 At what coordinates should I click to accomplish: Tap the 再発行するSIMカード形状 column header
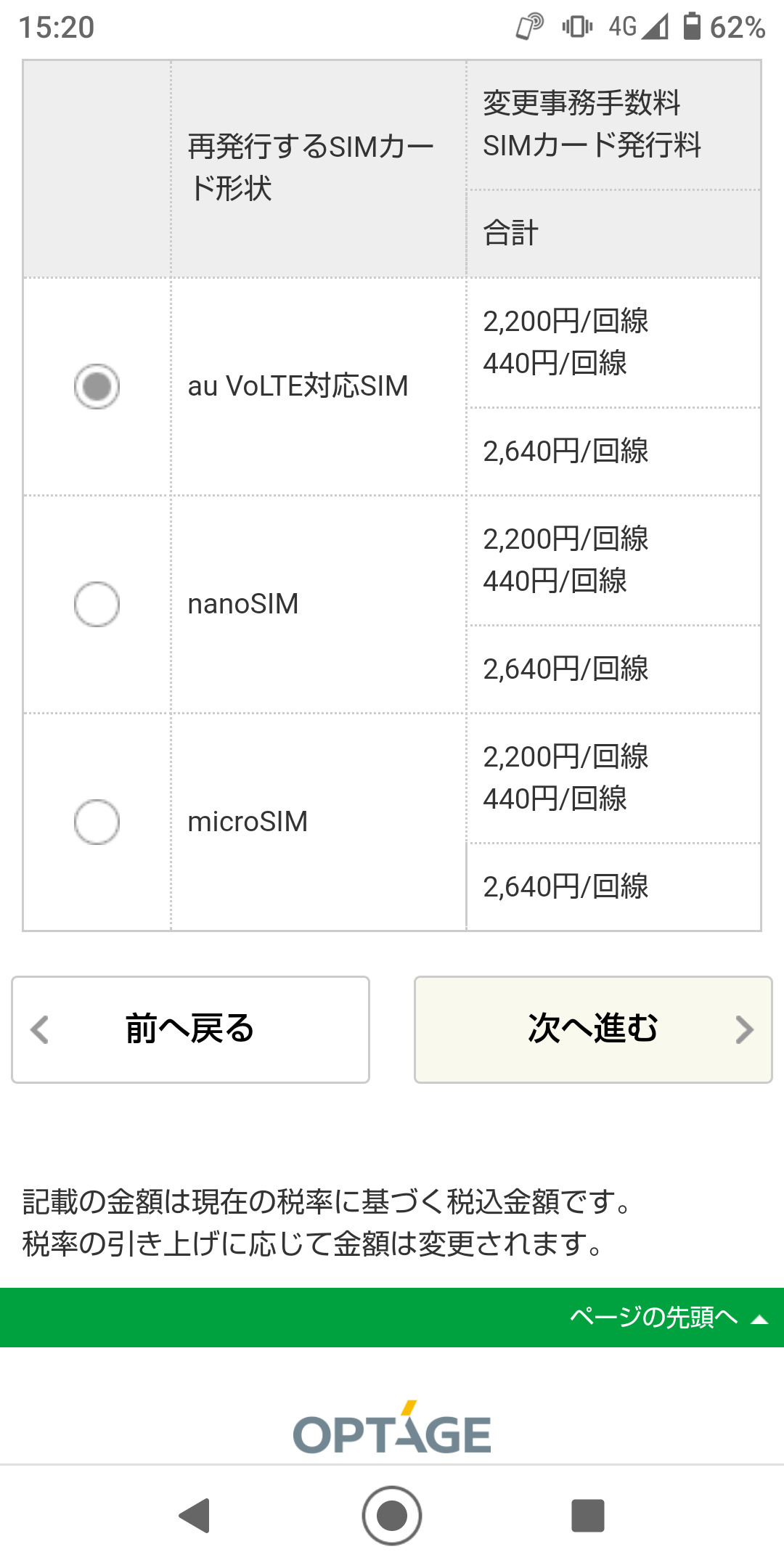(310, 168)
